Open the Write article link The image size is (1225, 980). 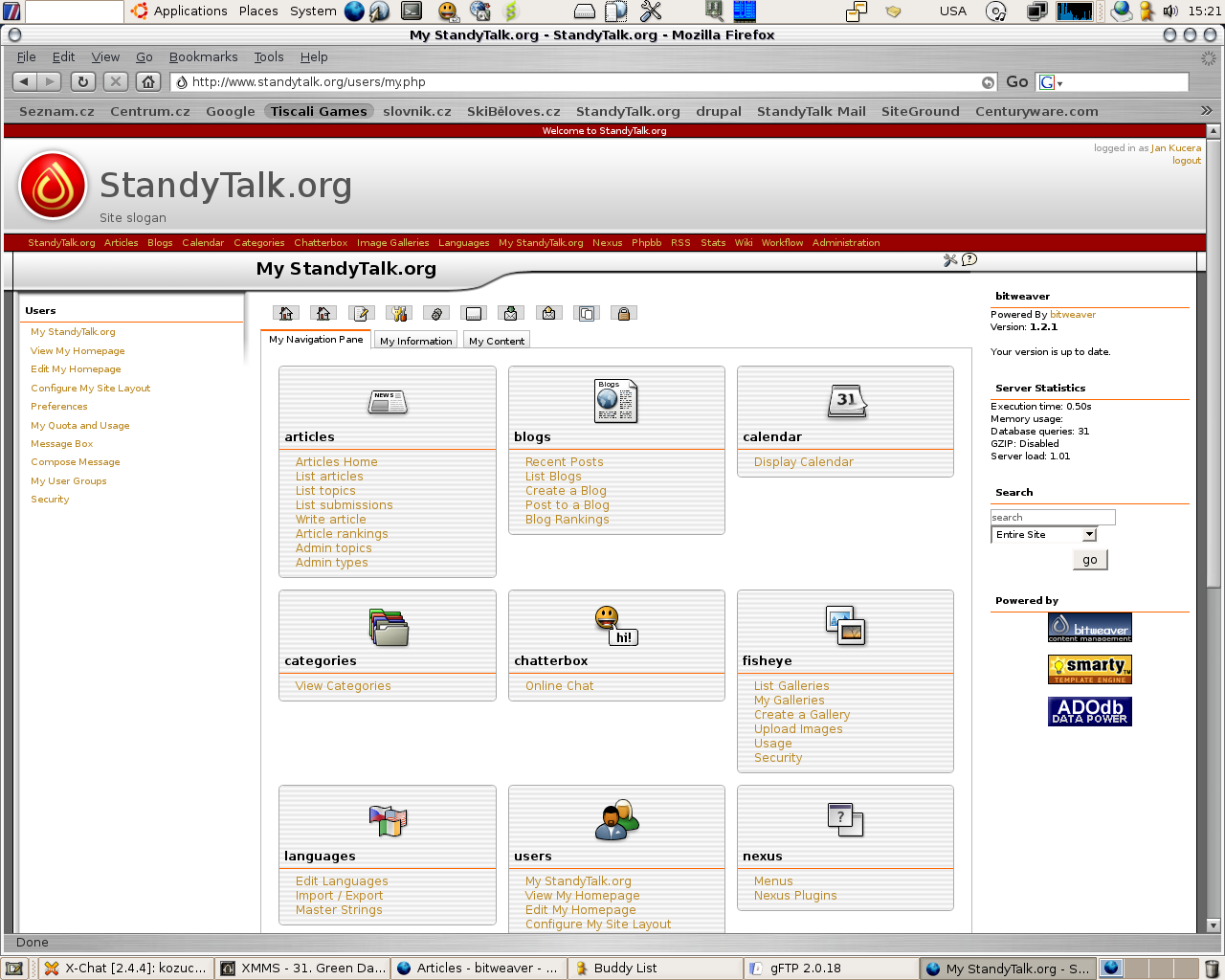coord(330,520)
